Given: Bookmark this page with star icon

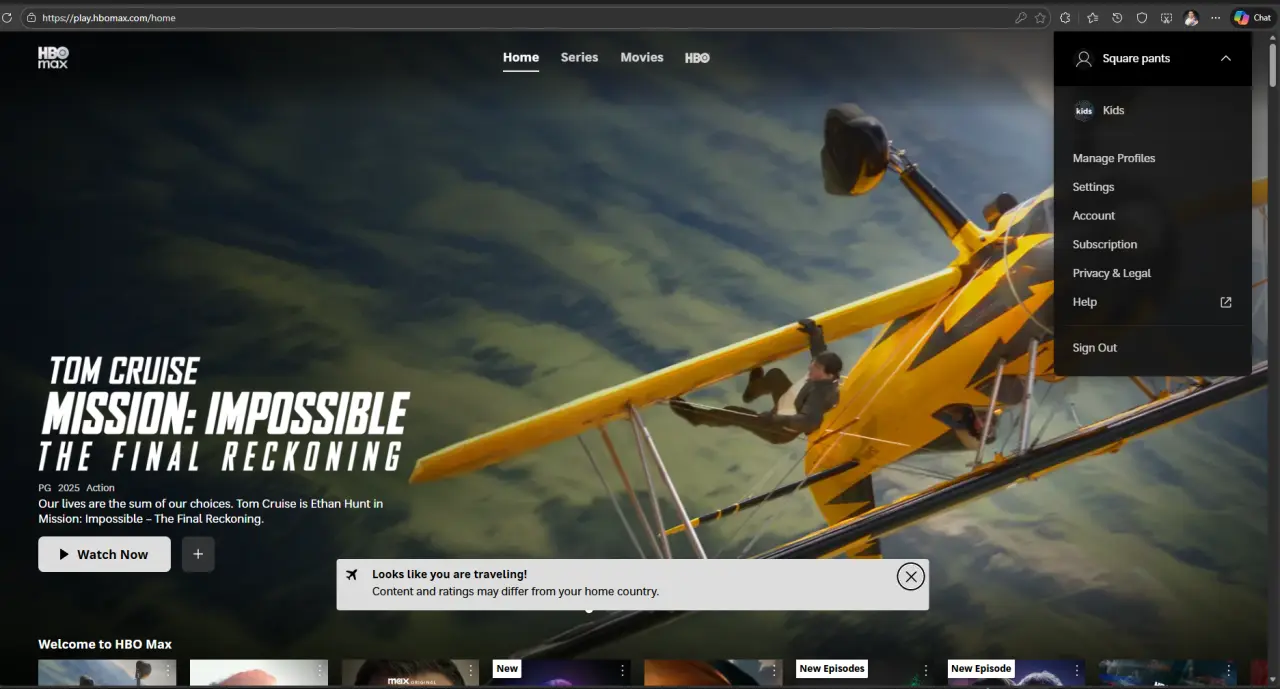Looking at the screenshot, I should (1040, 18).
